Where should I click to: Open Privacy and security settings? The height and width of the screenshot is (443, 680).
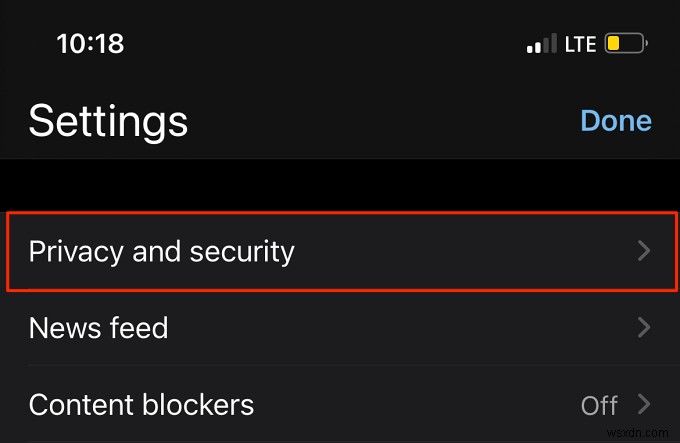coord(162,250)
